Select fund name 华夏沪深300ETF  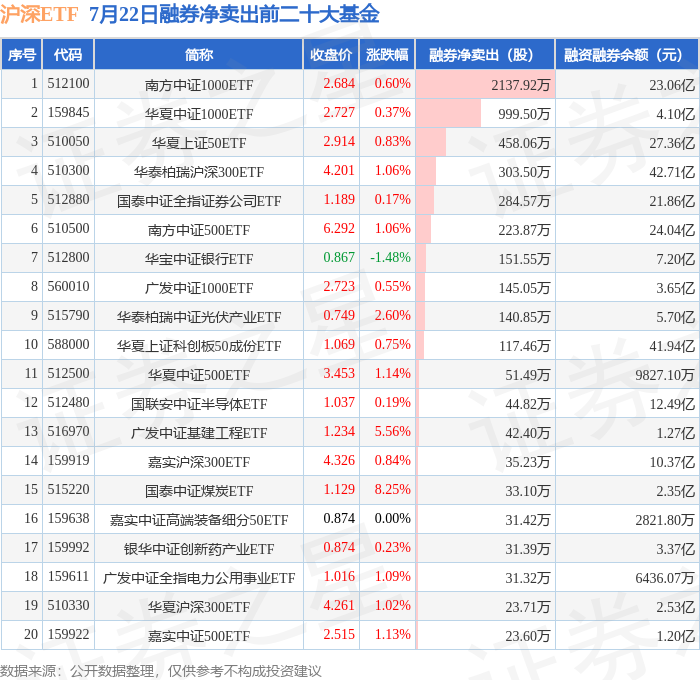tap(199, 607)
